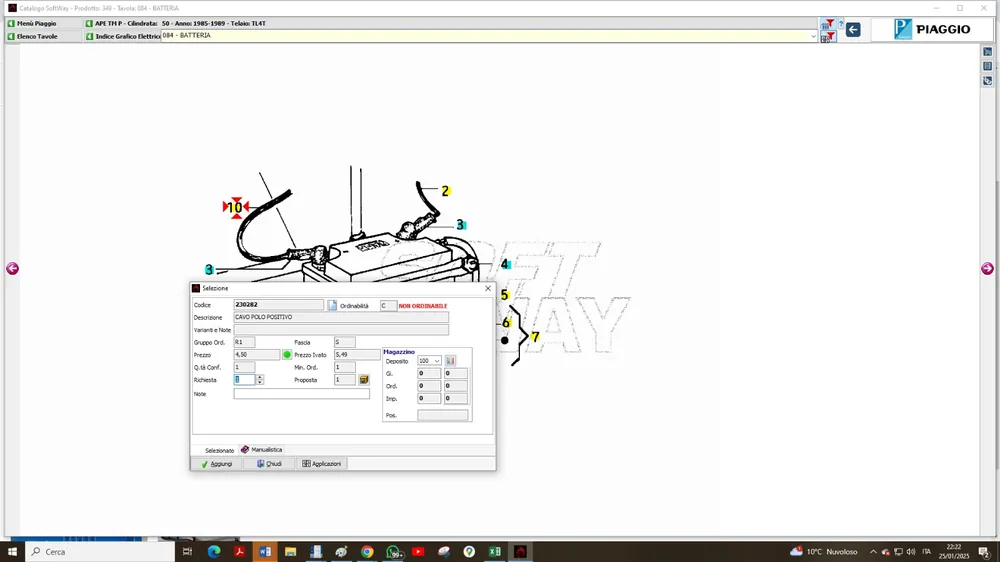The image size is (1000, 562).
Task: Click the Richiesta quantity input
Action: click(x=244, y=380)
